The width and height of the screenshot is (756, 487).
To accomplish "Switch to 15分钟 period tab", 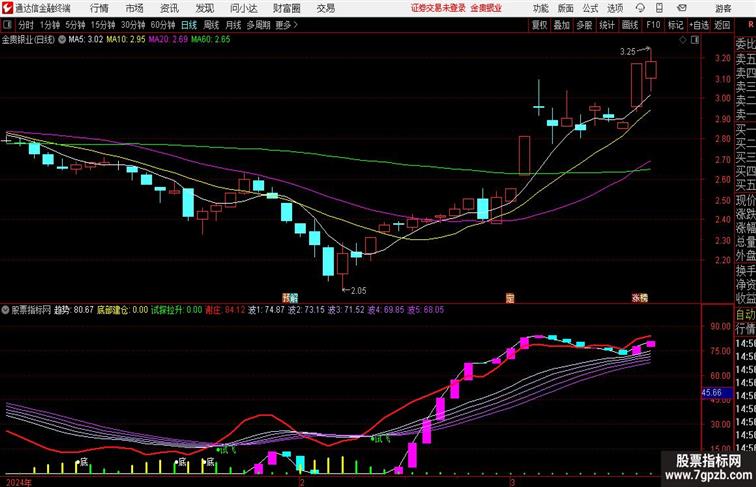I will pyautogui.click(x=103, y=25).
